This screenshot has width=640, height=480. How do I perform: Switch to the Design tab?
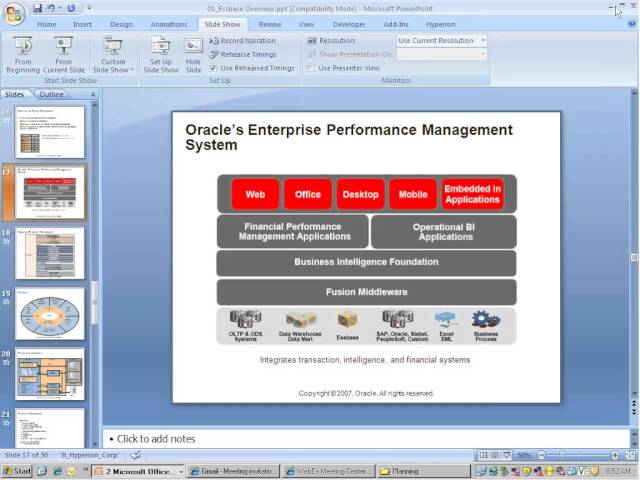(x=121, y=24)
